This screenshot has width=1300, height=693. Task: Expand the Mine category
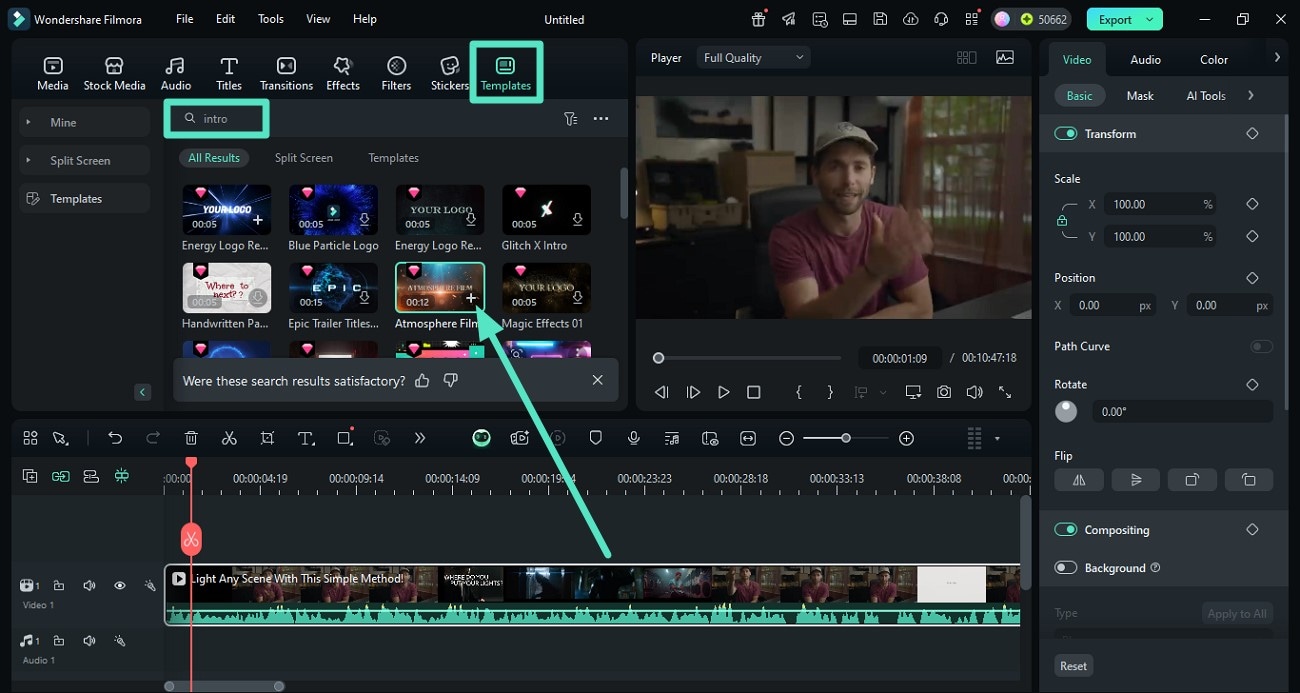pyautogui.click(x=26, y=122)
